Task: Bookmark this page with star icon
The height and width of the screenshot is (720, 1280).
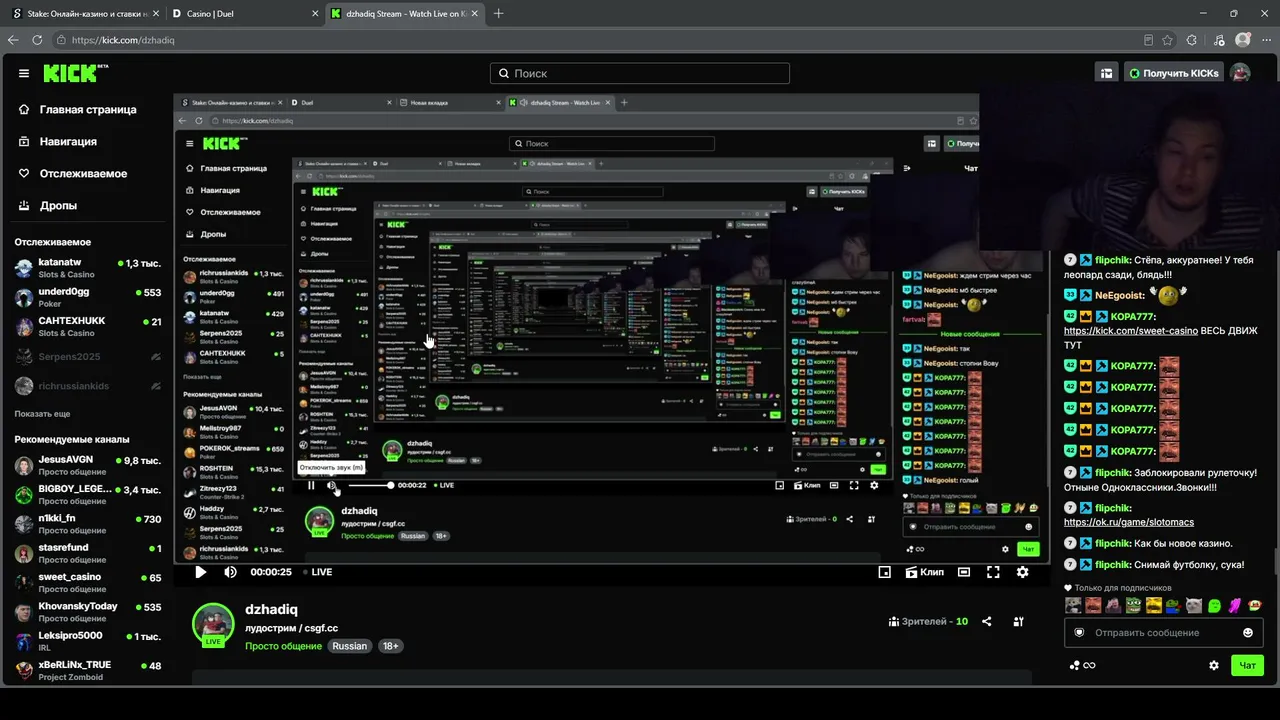Action: point(1167,40)
